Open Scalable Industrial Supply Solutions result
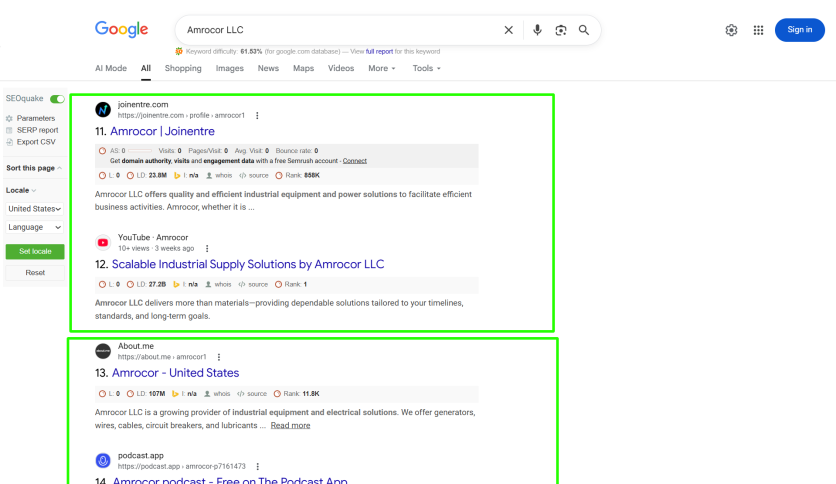The image size is (836, 484). pyautogui.click(x=248, y=264)
